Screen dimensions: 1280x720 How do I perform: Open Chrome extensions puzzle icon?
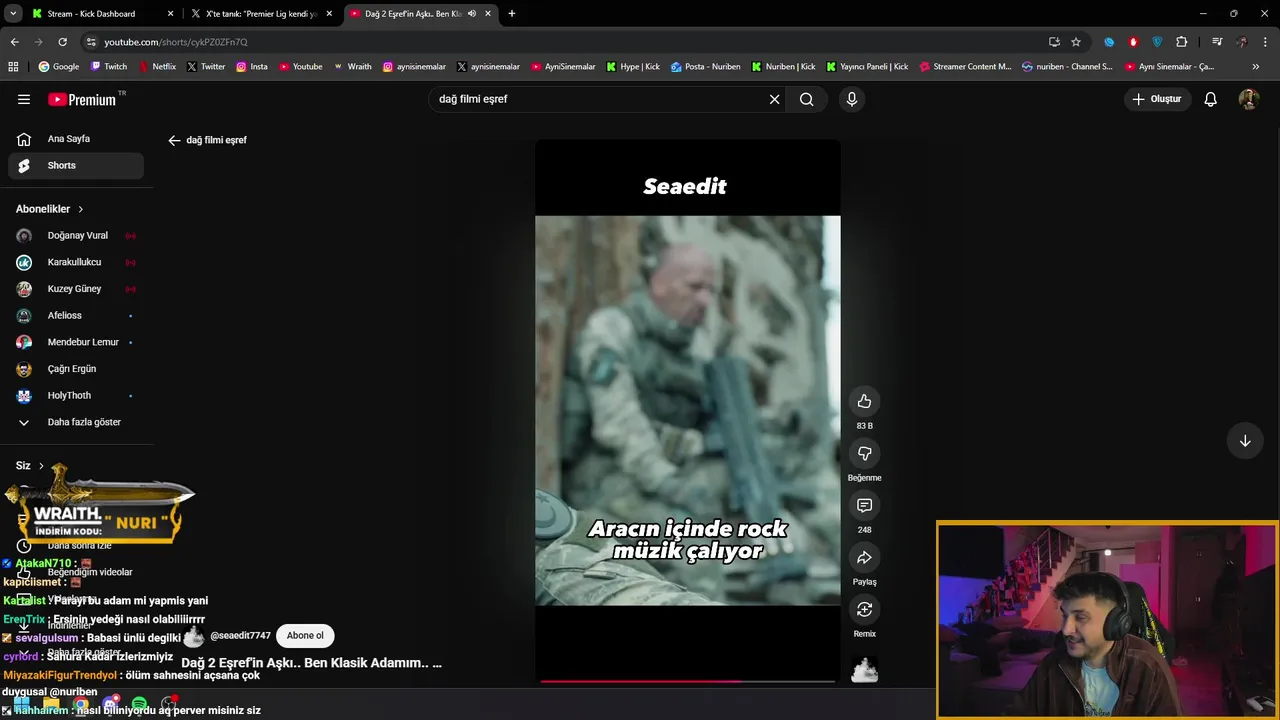tap(1182, 42)
